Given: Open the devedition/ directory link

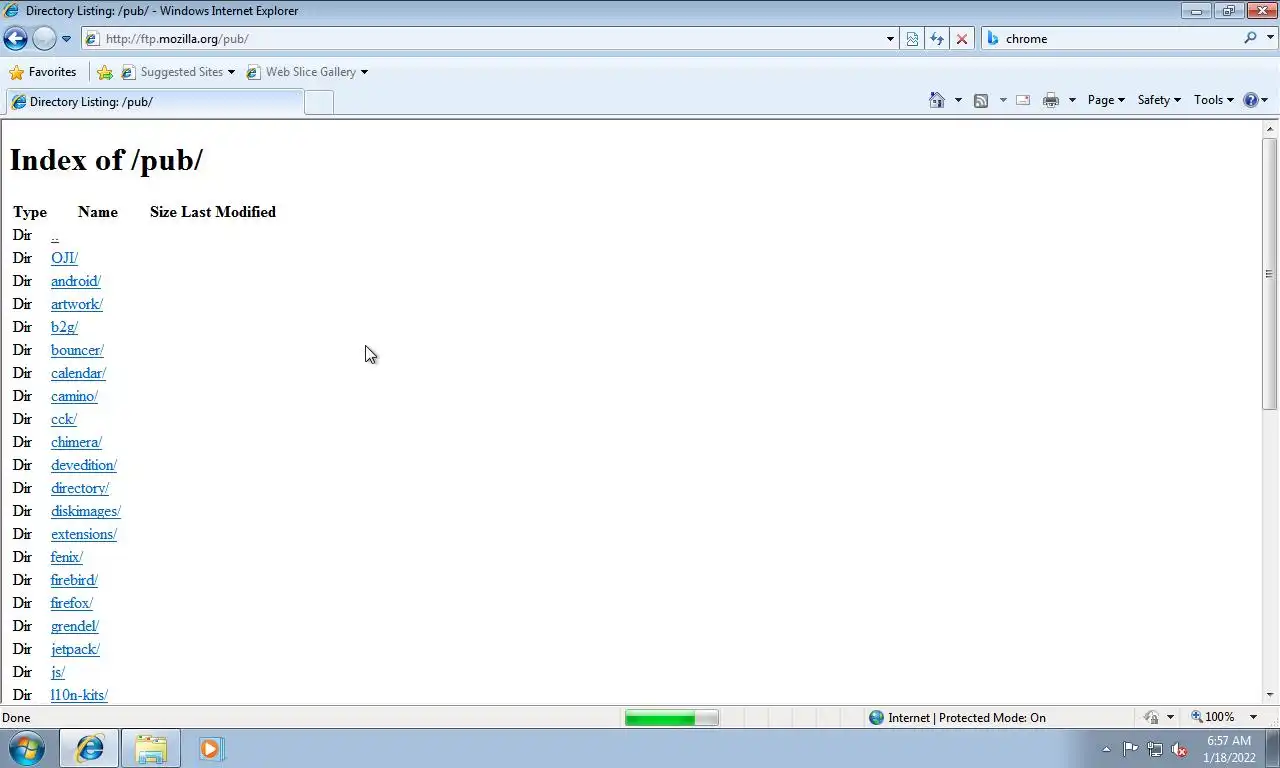Looking at the screenshot, I should tap(84, 465).
